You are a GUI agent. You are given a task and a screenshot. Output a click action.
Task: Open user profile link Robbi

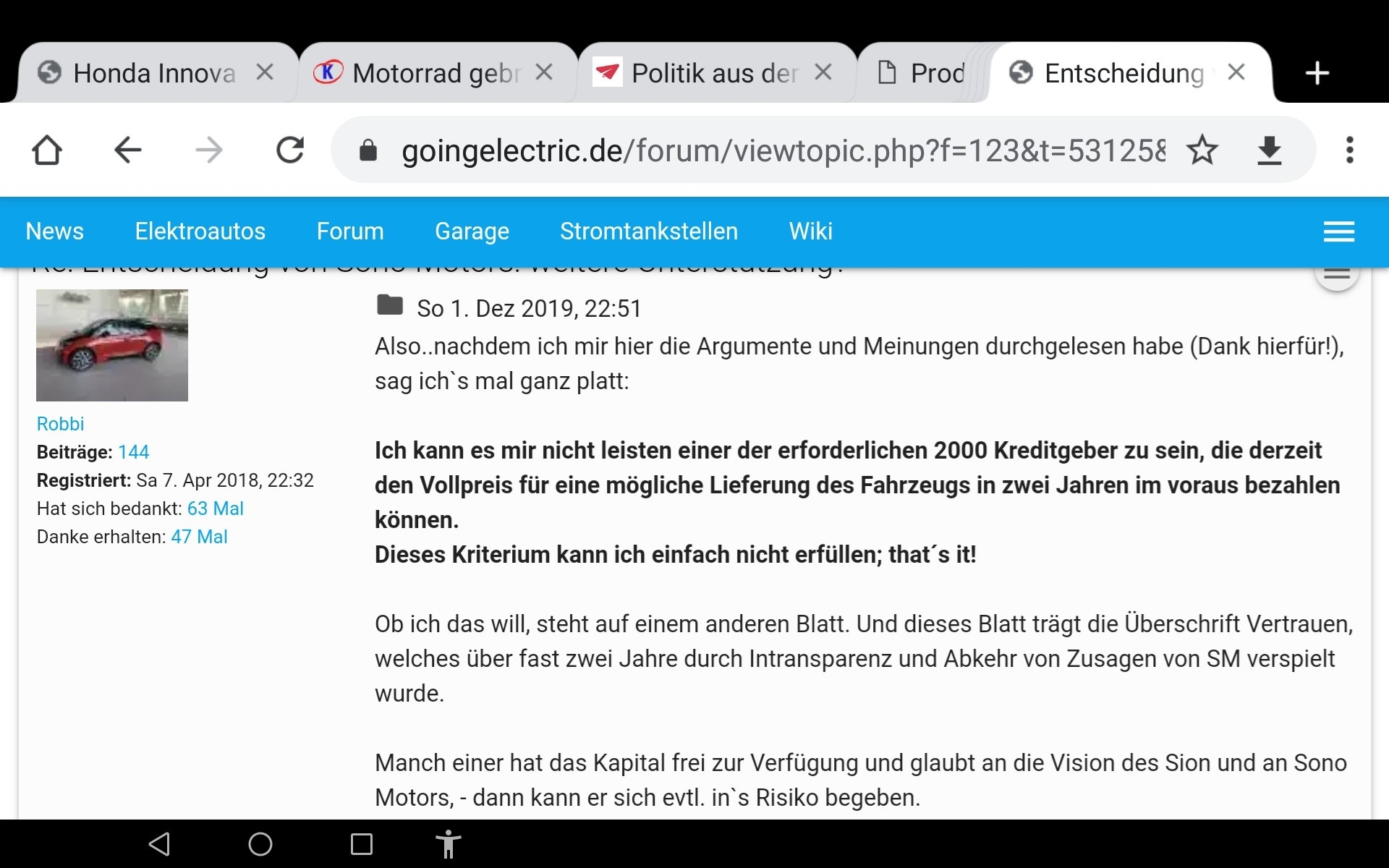[60, 424]
